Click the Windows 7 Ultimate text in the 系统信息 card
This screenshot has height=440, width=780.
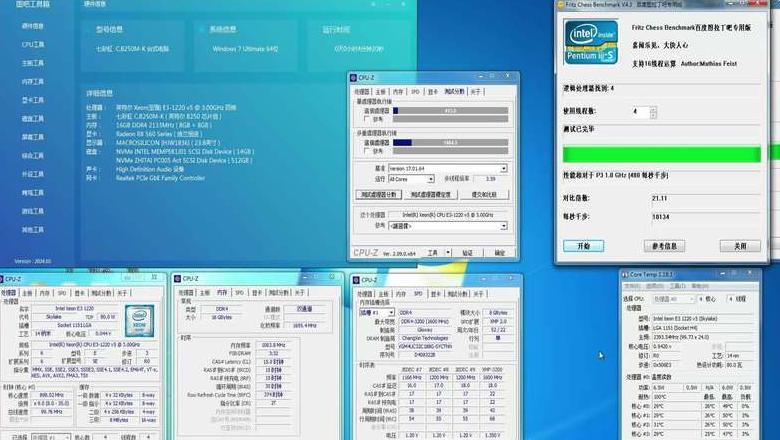pos(245,49)
